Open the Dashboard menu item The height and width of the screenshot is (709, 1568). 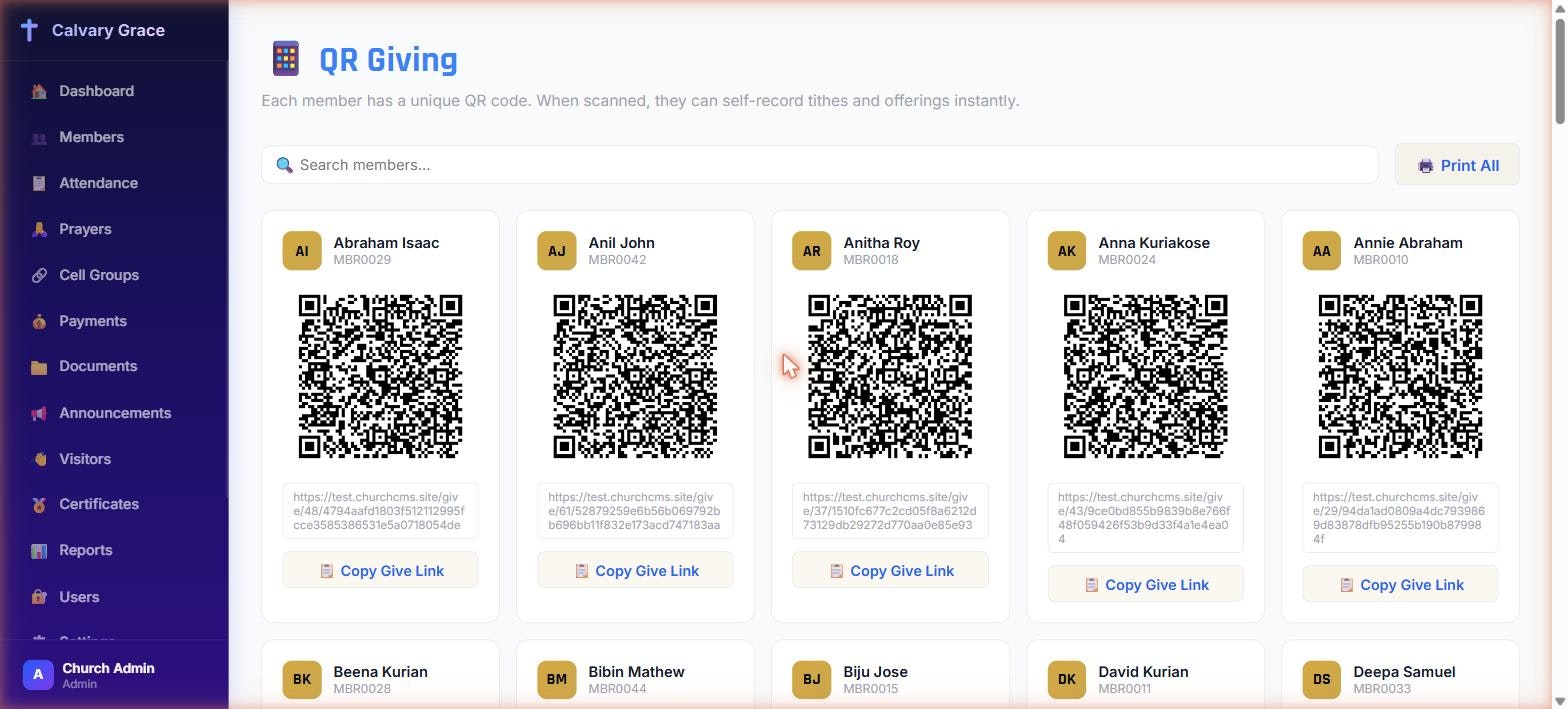pos(115,91)
